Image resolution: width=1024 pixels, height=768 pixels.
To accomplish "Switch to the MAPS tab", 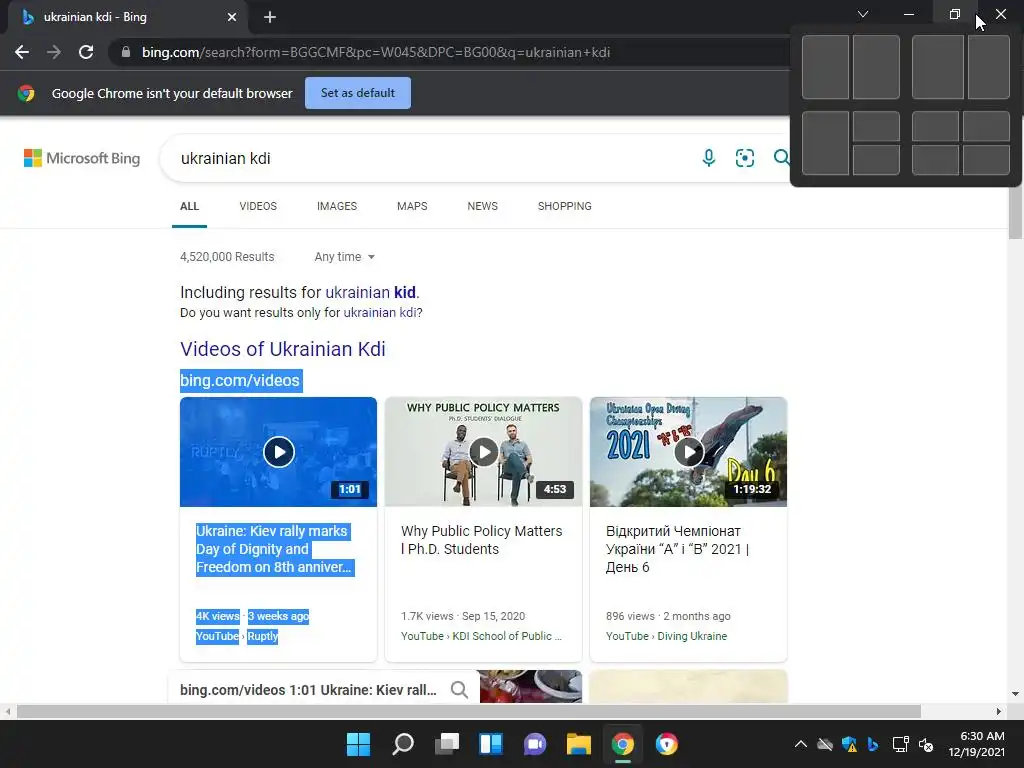I will pyautogui.click(x=412, y=206).
